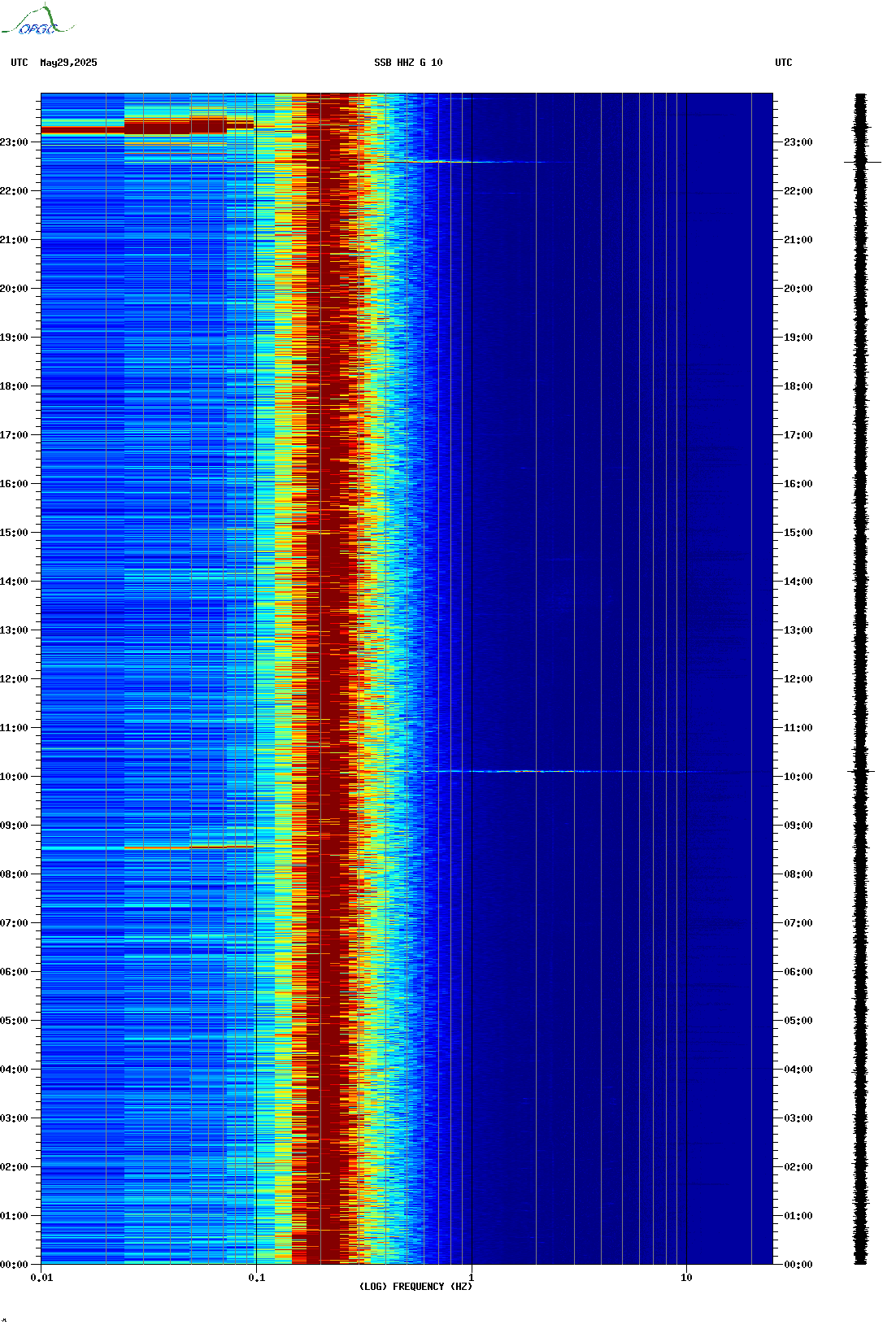Click the (LOG) FREQUENCY (HZ) axis title
This screenshot has width=896, height=1329.
click(415, 1287)
